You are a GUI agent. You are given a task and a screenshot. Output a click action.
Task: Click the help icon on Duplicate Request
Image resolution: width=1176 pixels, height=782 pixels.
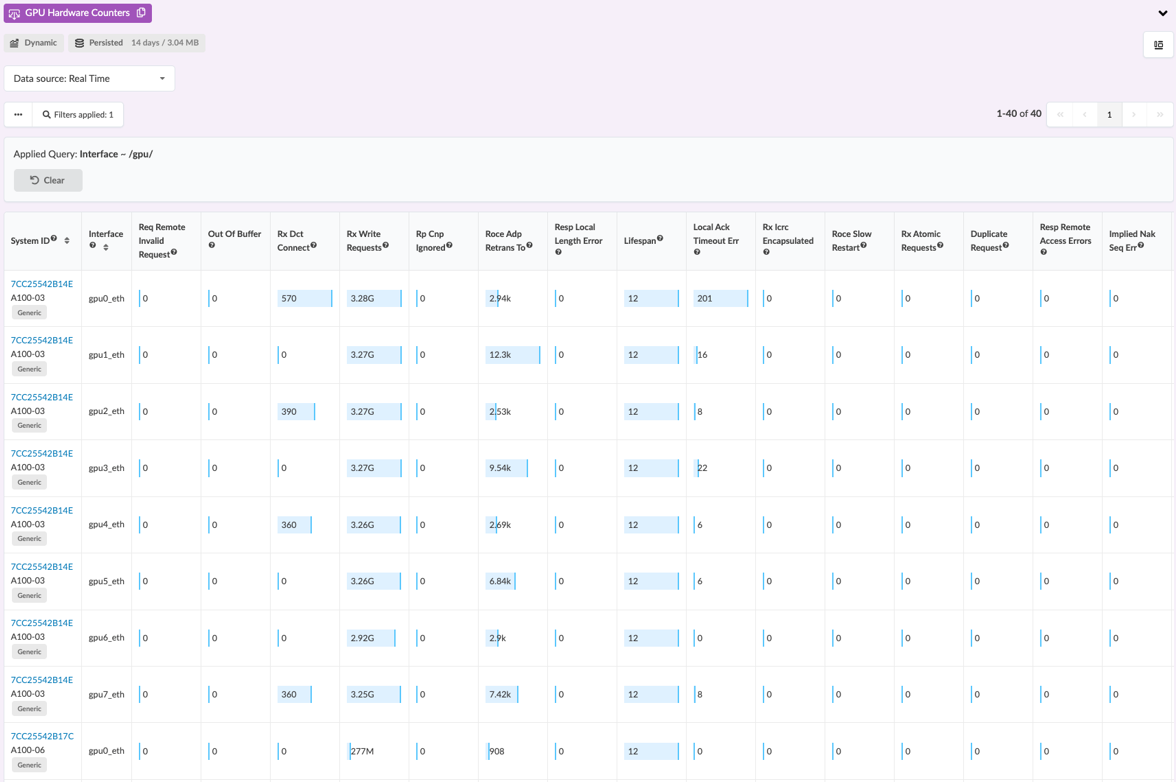pos(1006,246)
